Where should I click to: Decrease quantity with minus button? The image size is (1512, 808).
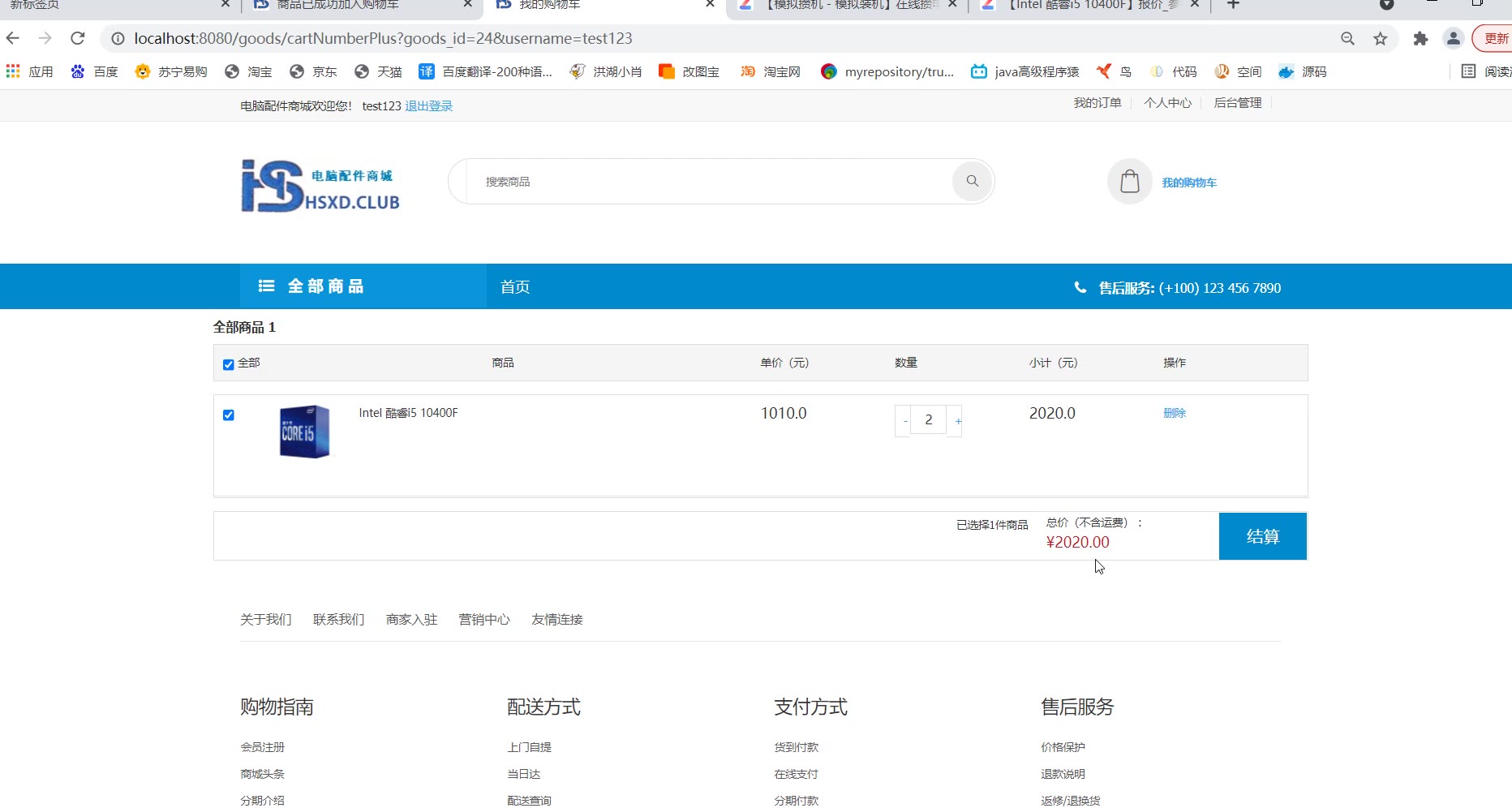903,420
